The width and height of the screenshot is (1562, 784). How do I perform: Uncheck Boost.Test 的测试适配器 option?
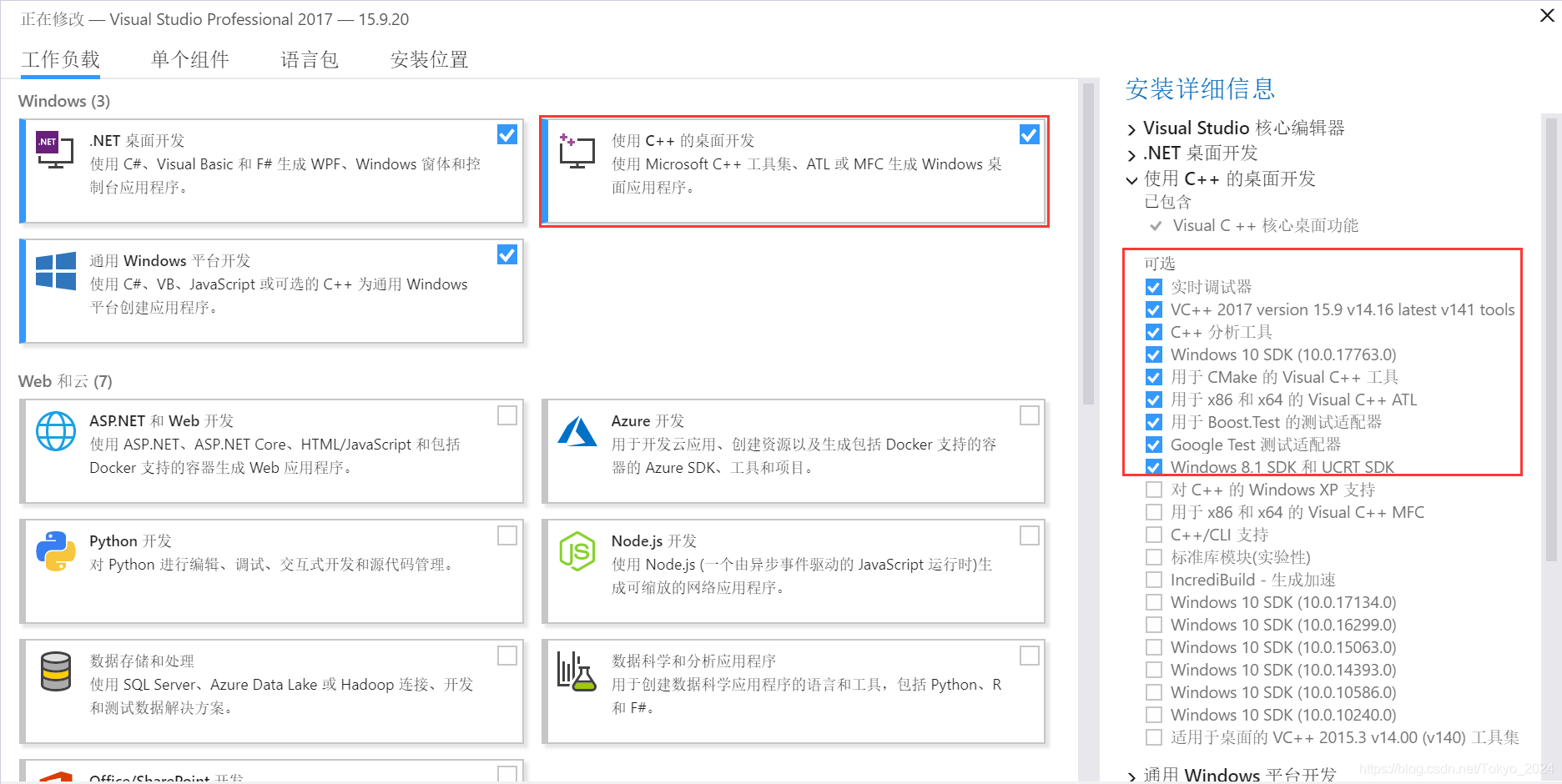[1154, 422]
